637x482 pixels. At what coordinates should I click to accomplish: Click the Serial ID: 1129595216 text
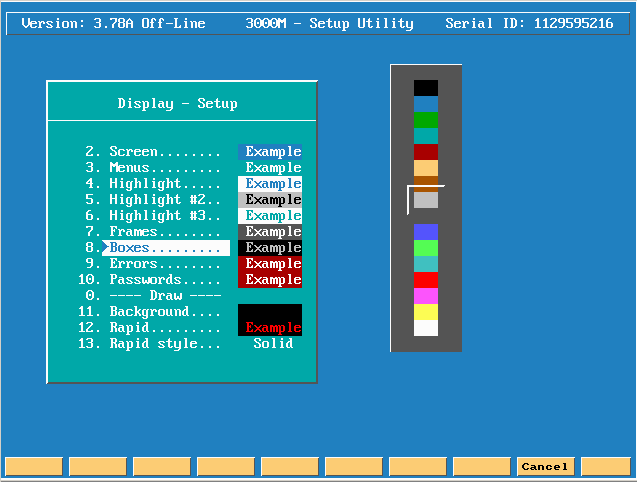(529, 23)
